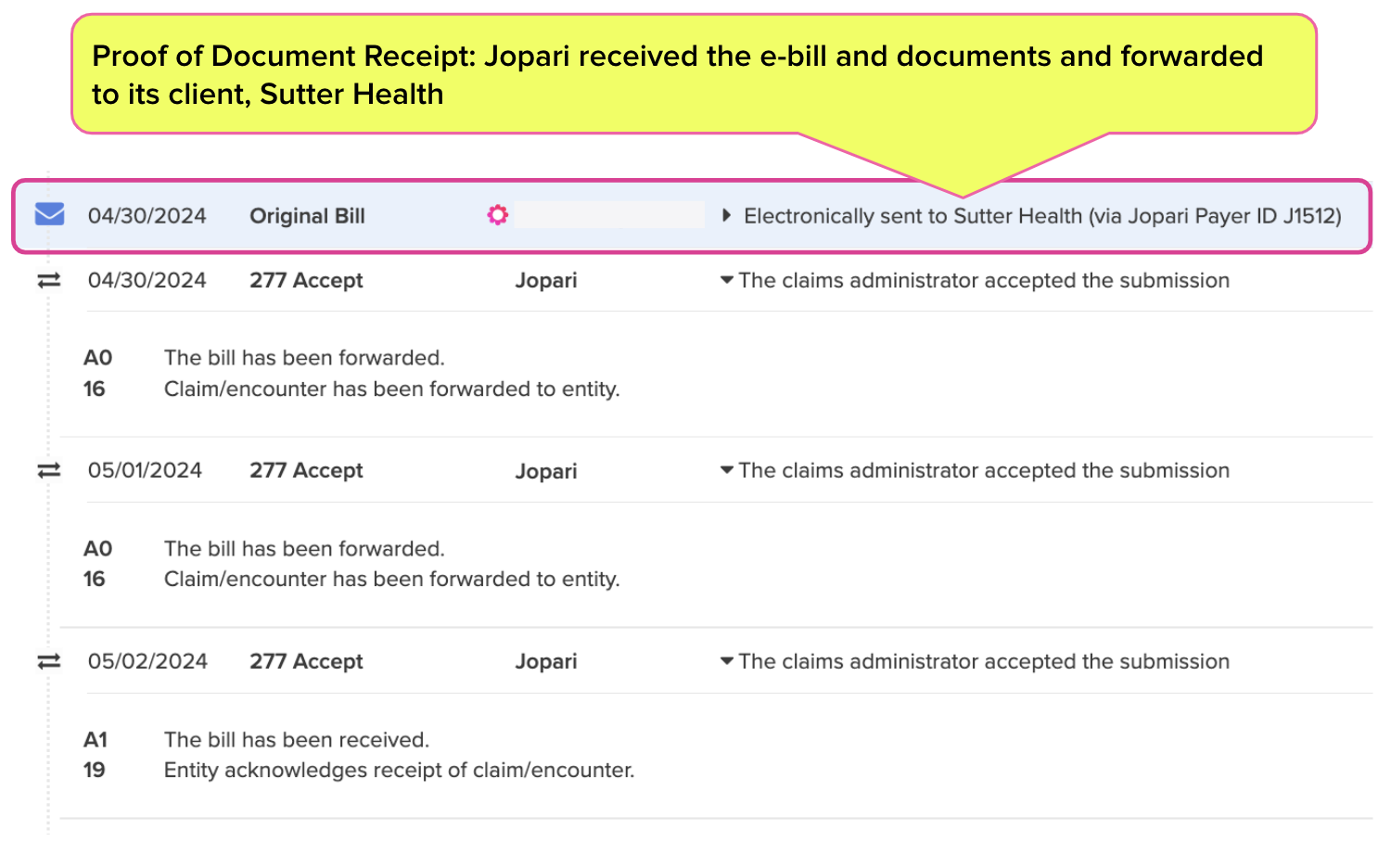Click the blue envelope icon for Original Bill
This screenshot has width=1391, height=868.
pyautogui.click(x=49, y=215)
